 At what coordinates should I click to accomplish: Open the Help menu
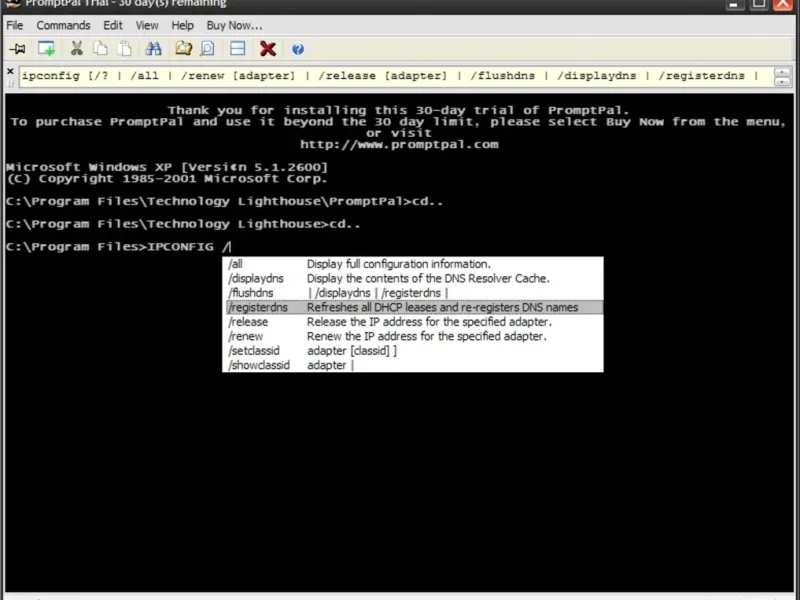[x=182, y=26]
